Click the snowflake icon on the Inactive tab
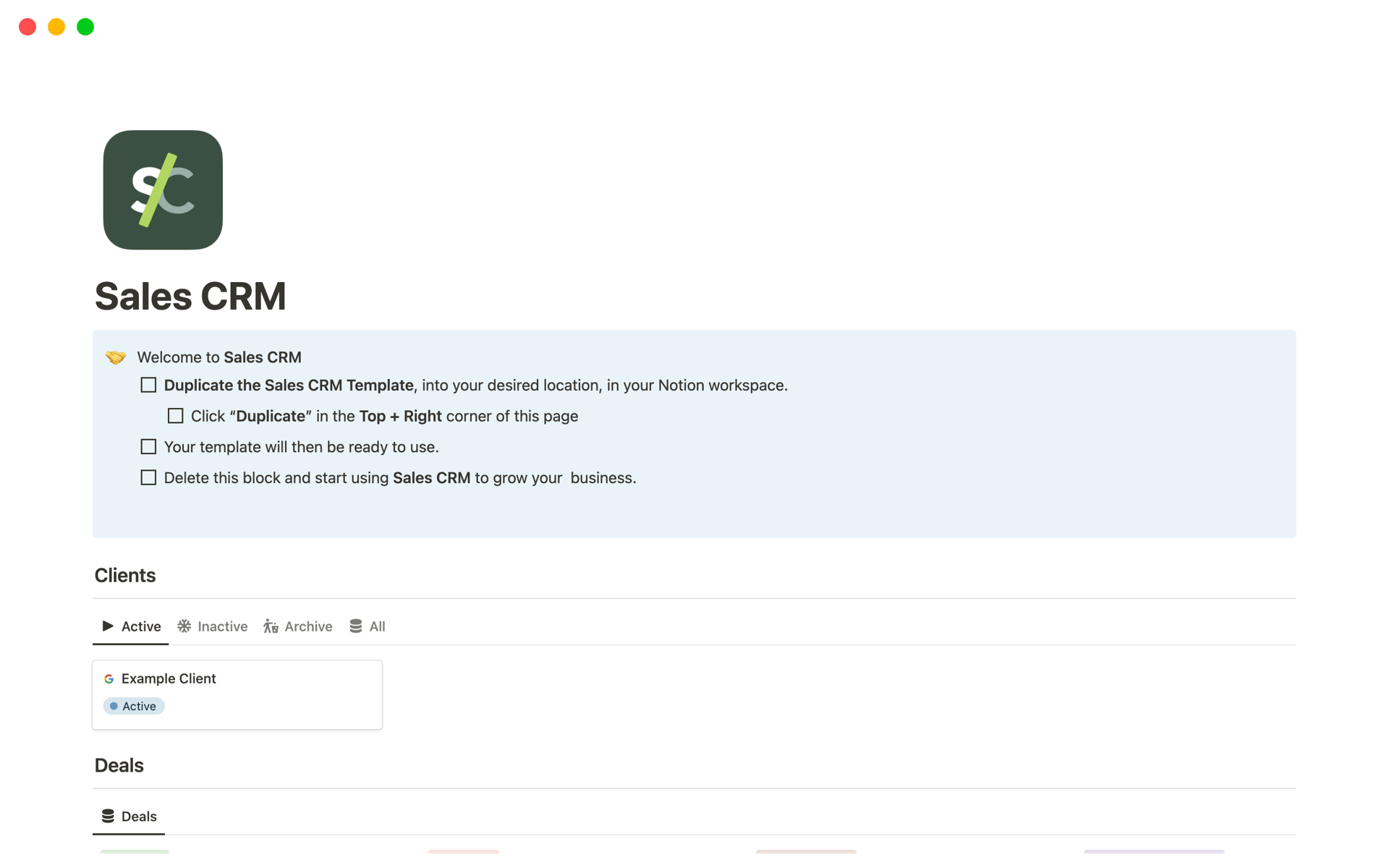 tap(184, 626)
